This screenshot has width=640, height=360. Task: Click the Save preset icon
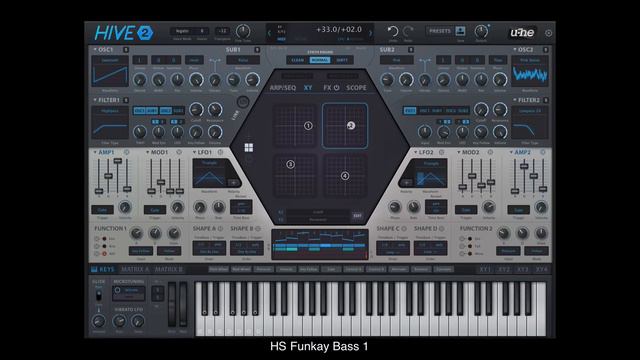pos(460,31)
